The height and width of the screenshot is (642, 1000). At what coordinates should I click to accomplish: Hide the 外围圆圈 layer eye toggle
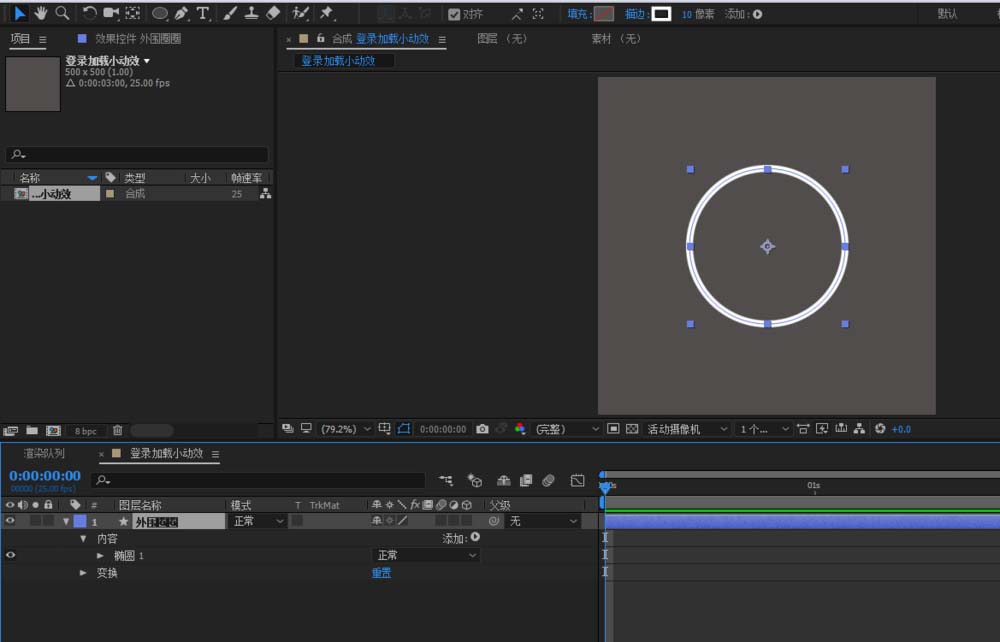point(10,521)
